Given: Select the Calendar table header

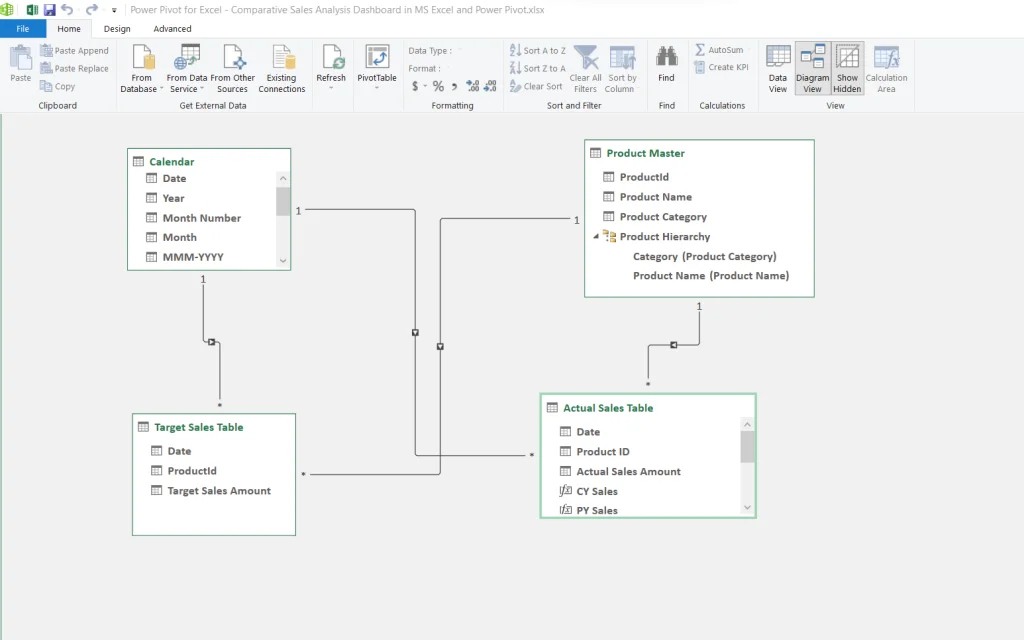Looking at the screenshot, I should [x=209, y=161].
